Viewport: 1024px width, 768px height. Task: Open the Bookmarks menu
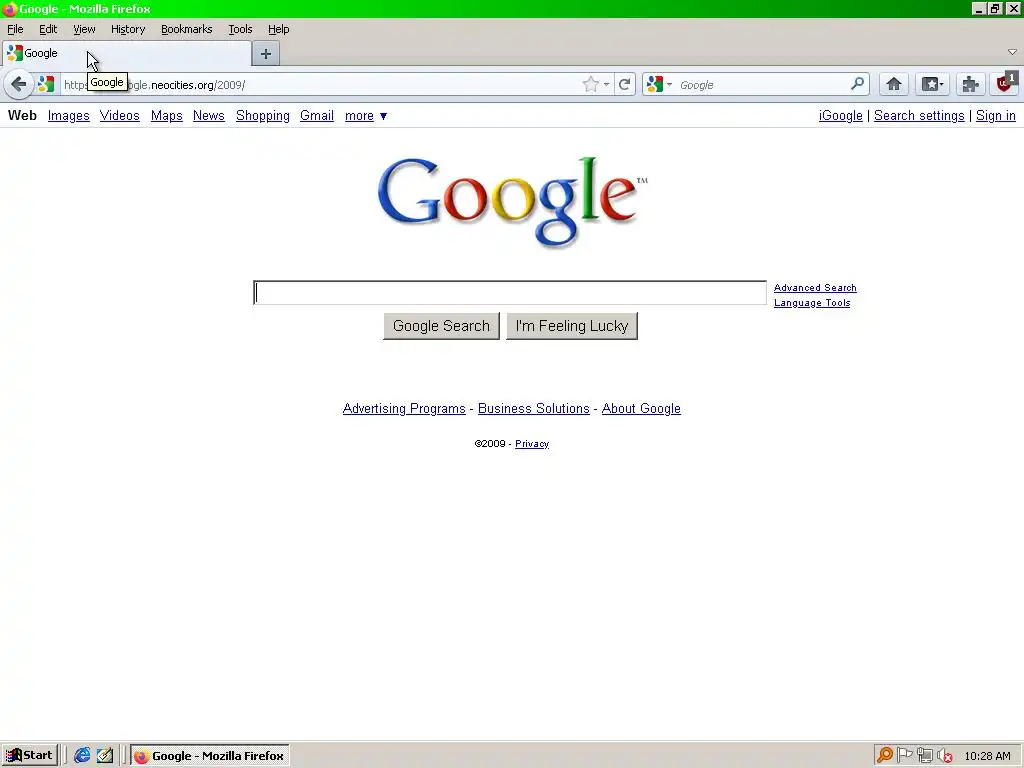(187, 29)
